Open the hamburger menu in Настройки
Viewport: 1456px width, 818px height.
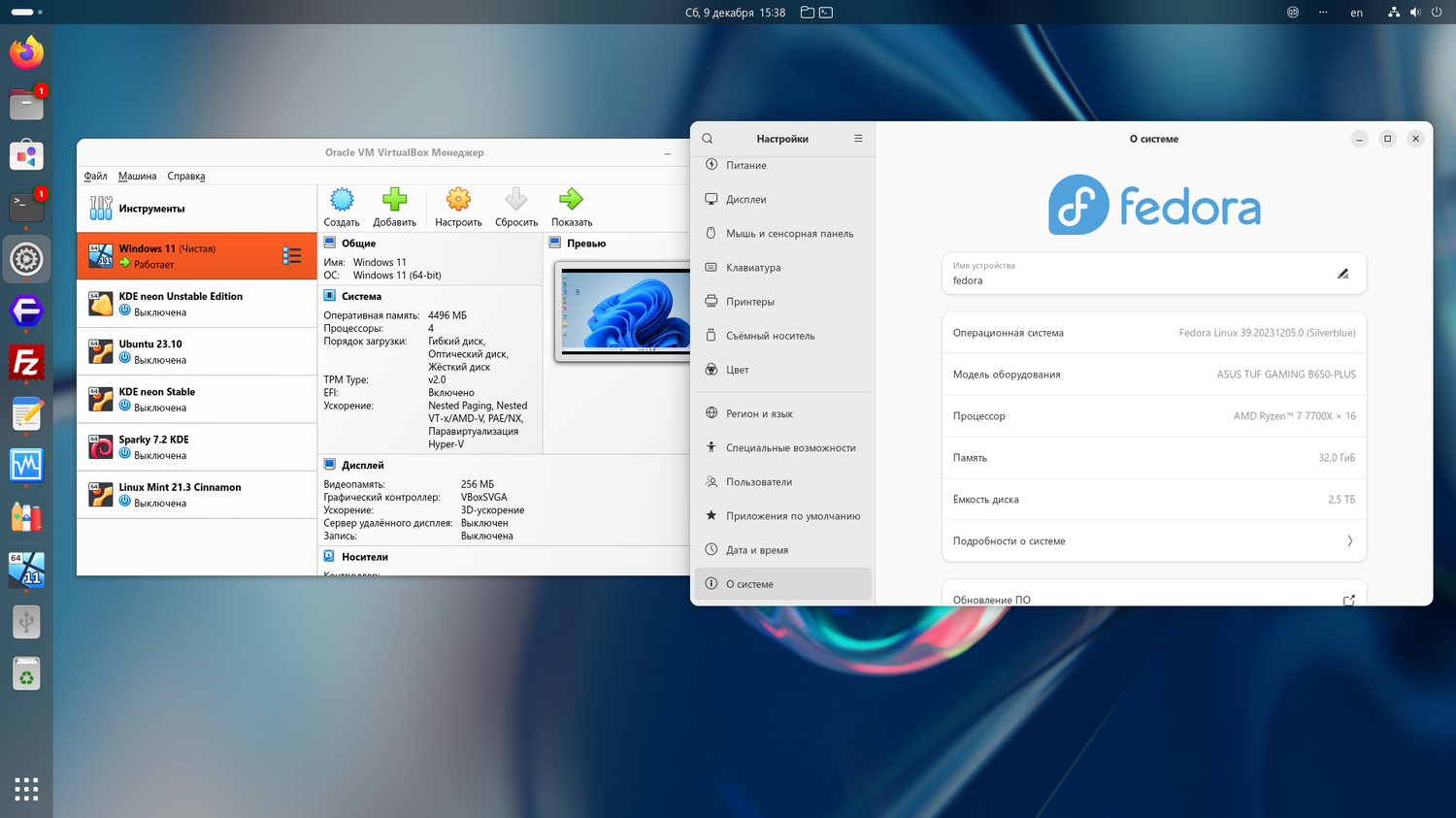coord(858,139)
